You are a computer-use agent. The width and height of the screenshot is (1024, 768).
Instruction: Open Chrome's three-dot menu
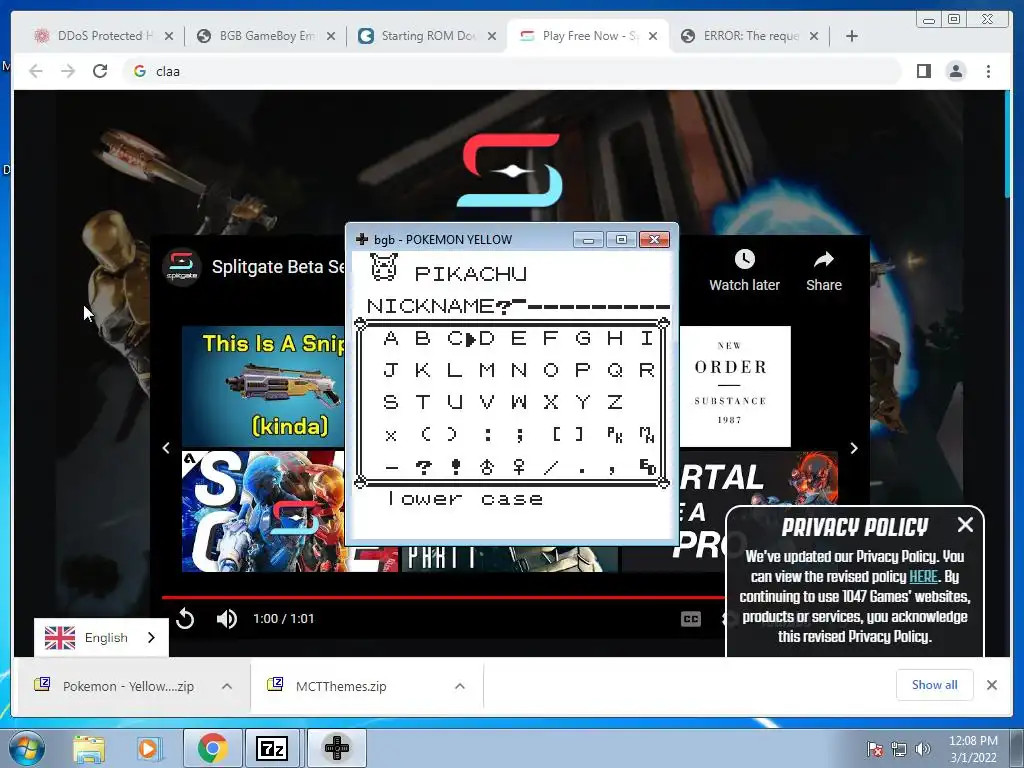pyautogui.click(x=988, y=71)
